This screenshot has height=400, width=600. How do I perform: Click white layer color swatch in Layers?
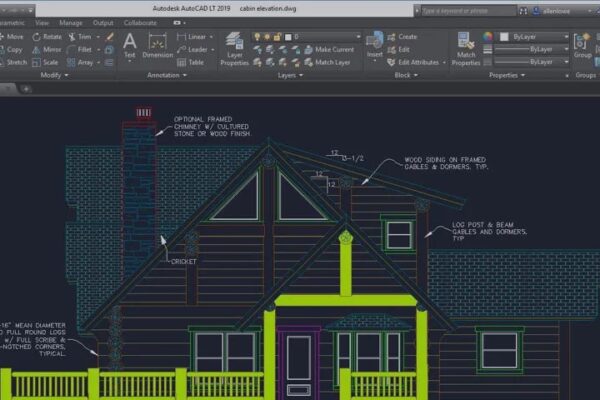click(288, 37)
